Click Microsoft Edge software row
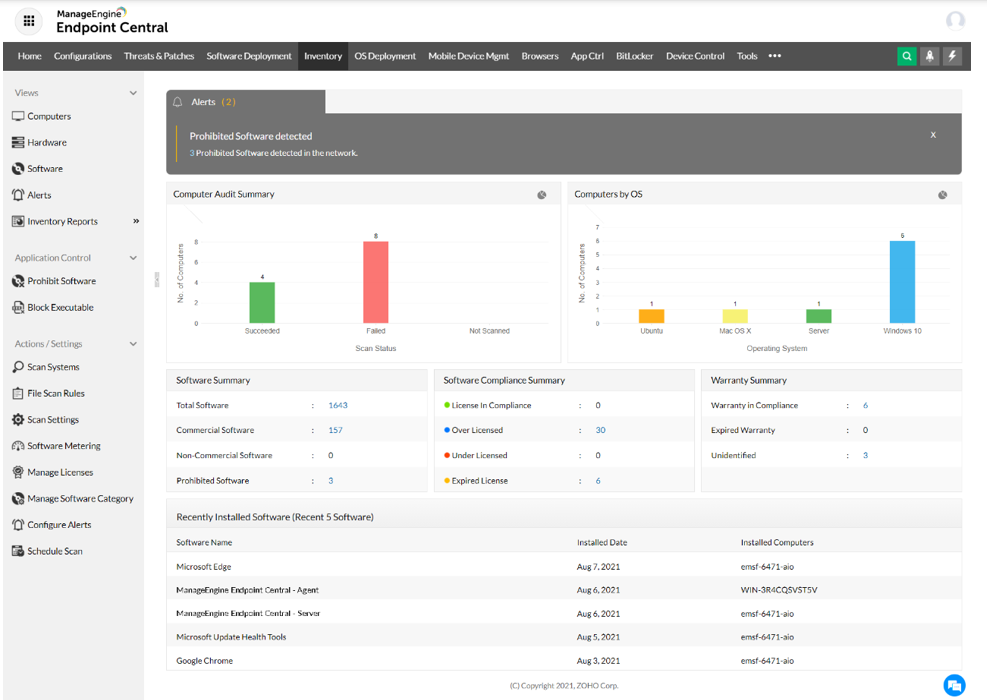Image resolution: width=987 pixels, height=700 pixels. click(564, 567)
